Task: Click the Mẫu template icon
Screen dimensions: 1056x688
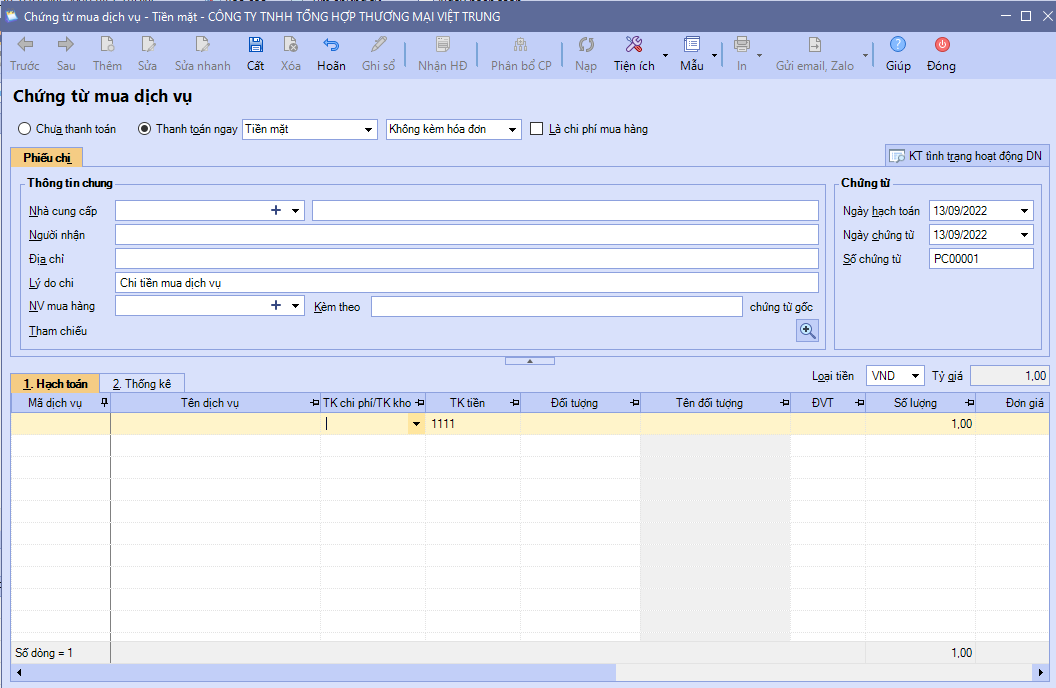Action: click(x=692, y=45)
